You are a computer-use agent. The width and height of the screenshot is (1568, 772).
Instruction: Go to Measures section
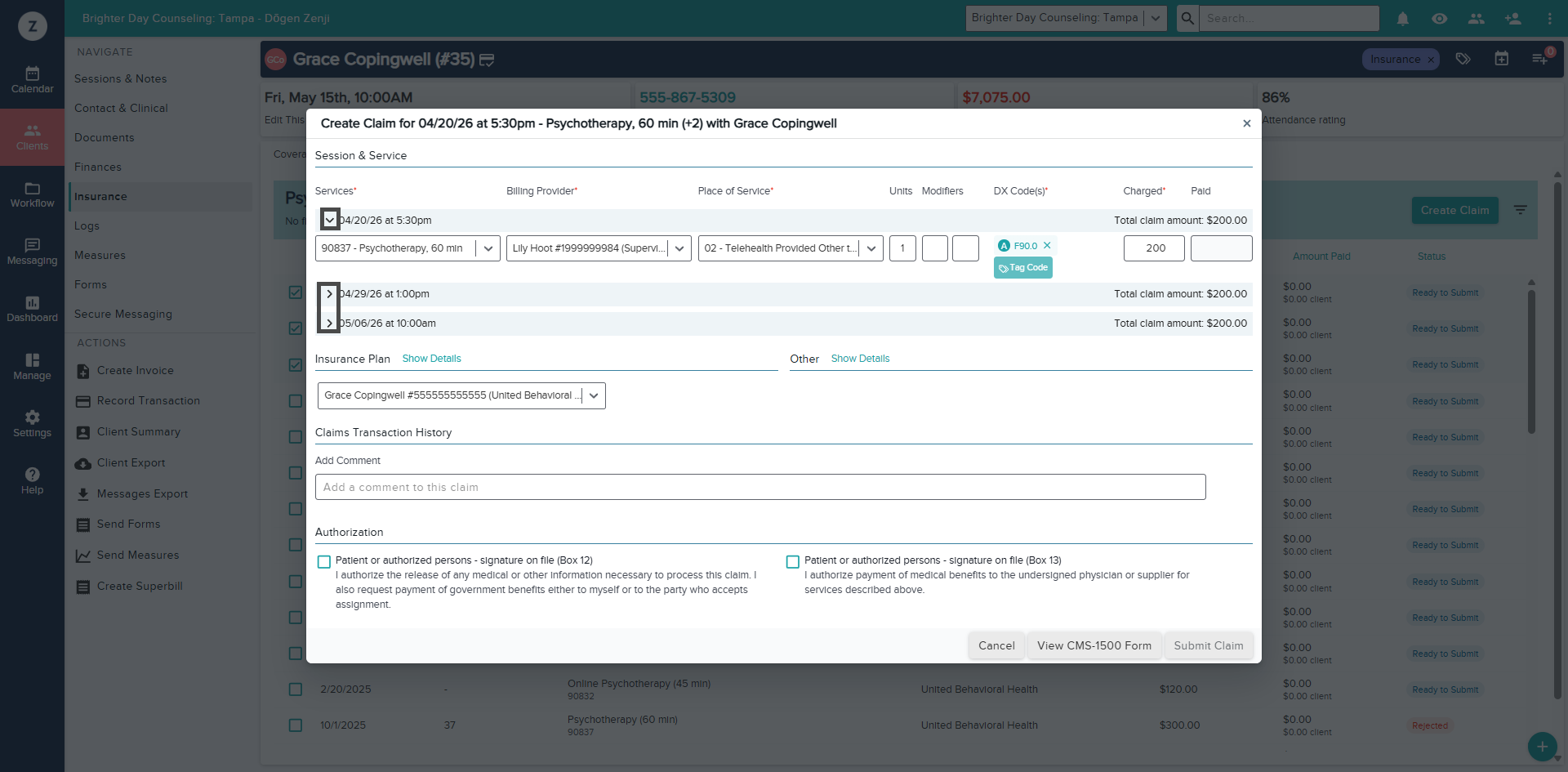(100, 256)
